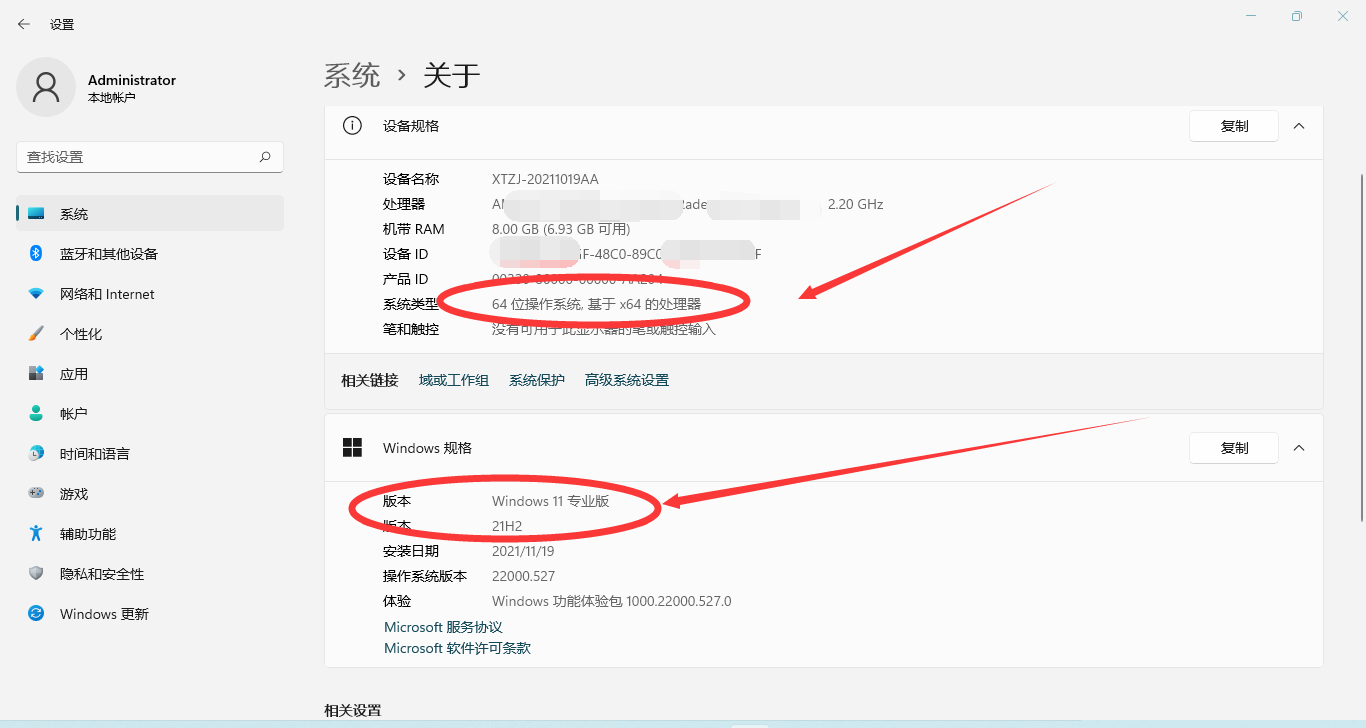Select device name XTZJ-20211019AA
The image size is (1366, 728).
coord(545,179)
